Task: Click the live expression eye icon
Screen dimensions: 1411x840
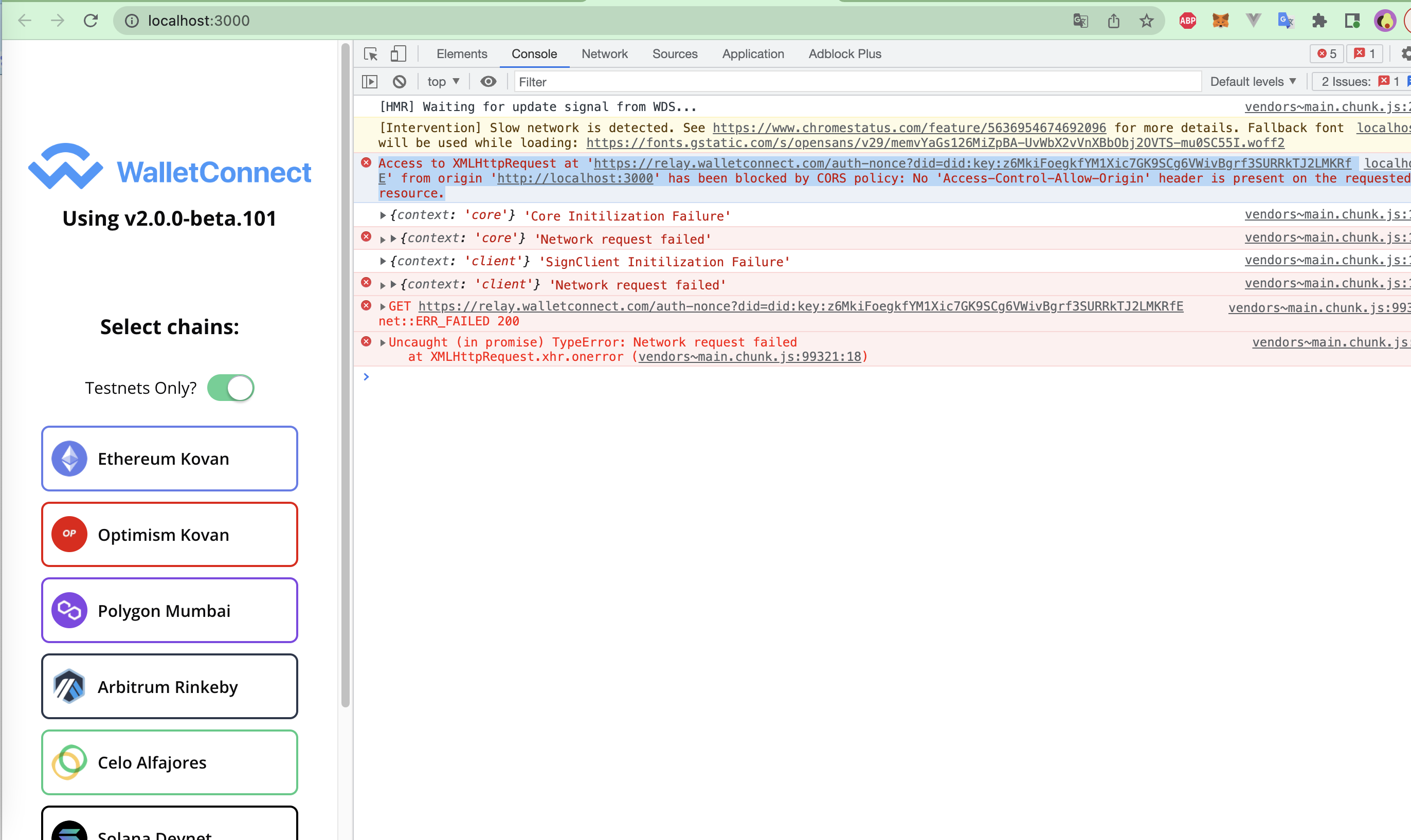Action: (x=488, y=82)
